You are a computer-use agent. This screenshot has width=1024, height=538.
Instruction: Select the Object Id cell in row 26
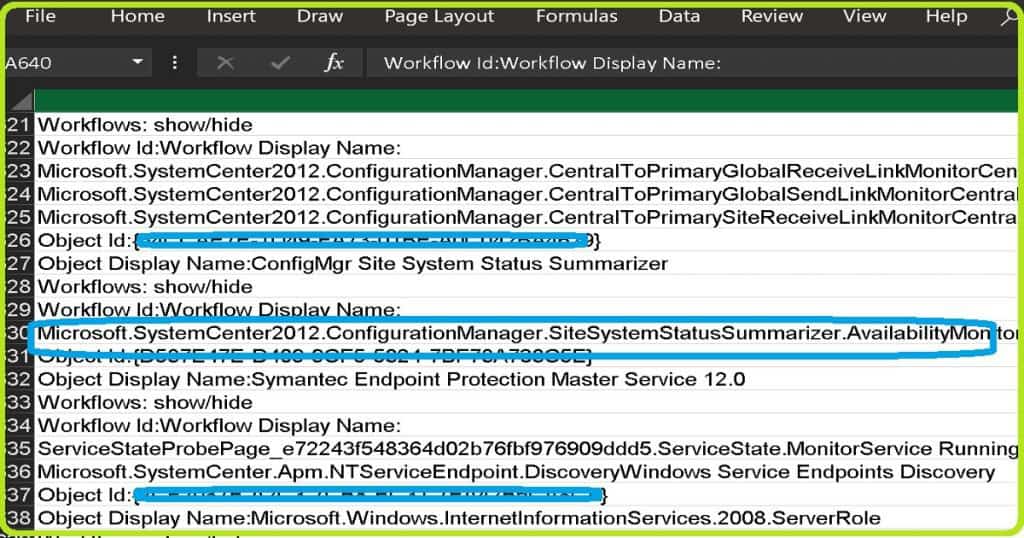(x=526, y=240)
